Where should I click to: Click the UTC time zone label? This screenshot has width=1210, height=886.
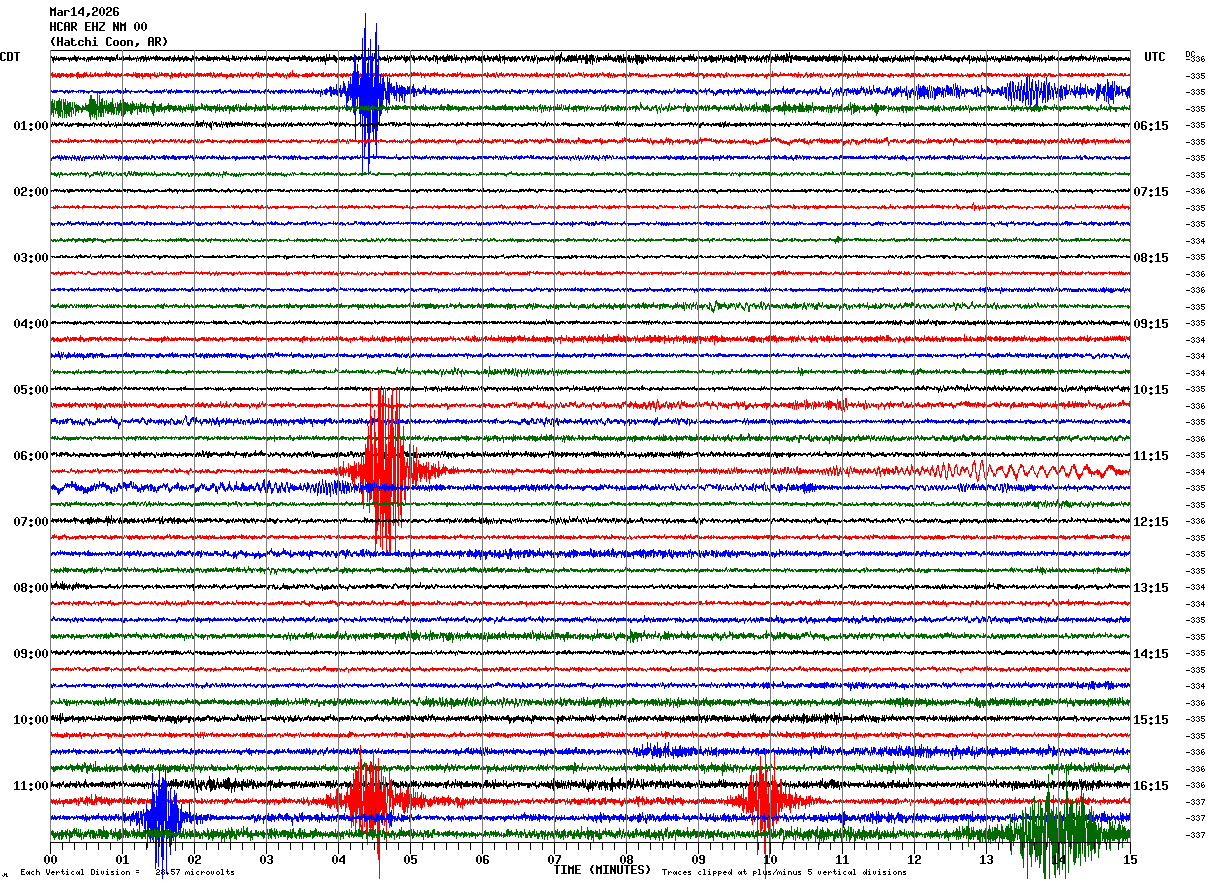click(x=1155, y=57)
